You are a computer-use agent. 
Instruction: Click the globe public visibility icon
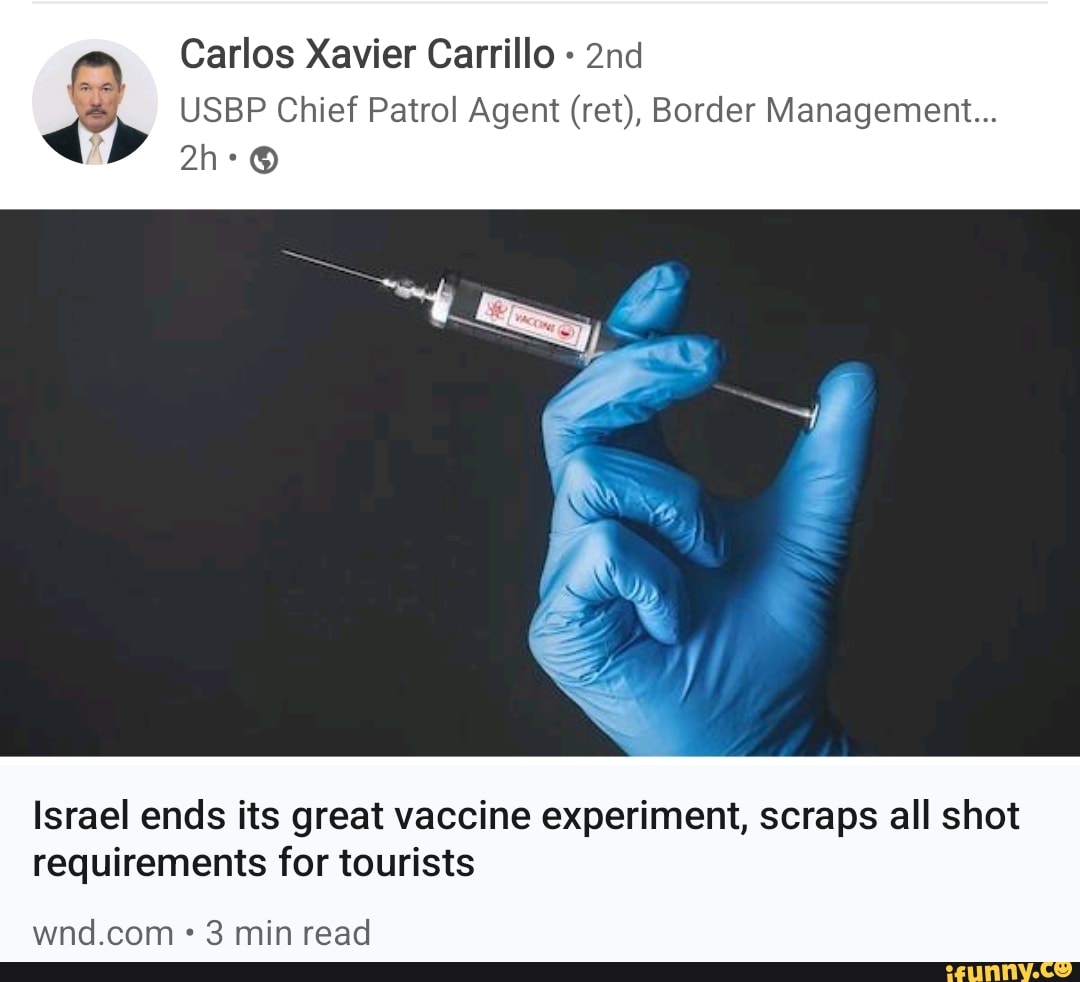click(x=264, y=160)
